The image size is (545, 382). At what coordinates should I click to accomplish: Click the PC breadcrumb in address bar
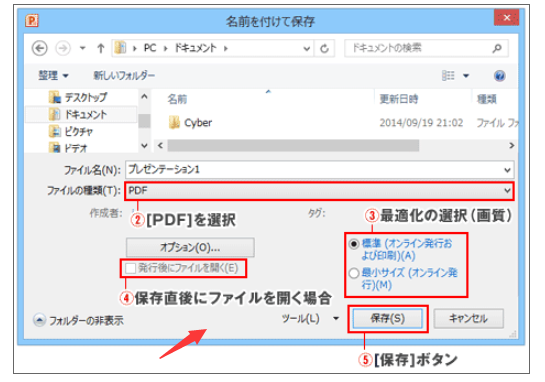(x=150, y=48)
